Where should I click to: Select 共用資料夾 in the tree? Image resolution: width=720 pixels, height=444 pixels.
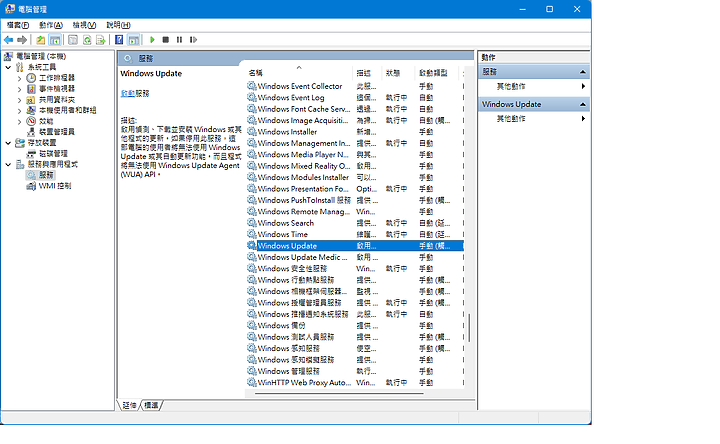[x=56, y=100]
